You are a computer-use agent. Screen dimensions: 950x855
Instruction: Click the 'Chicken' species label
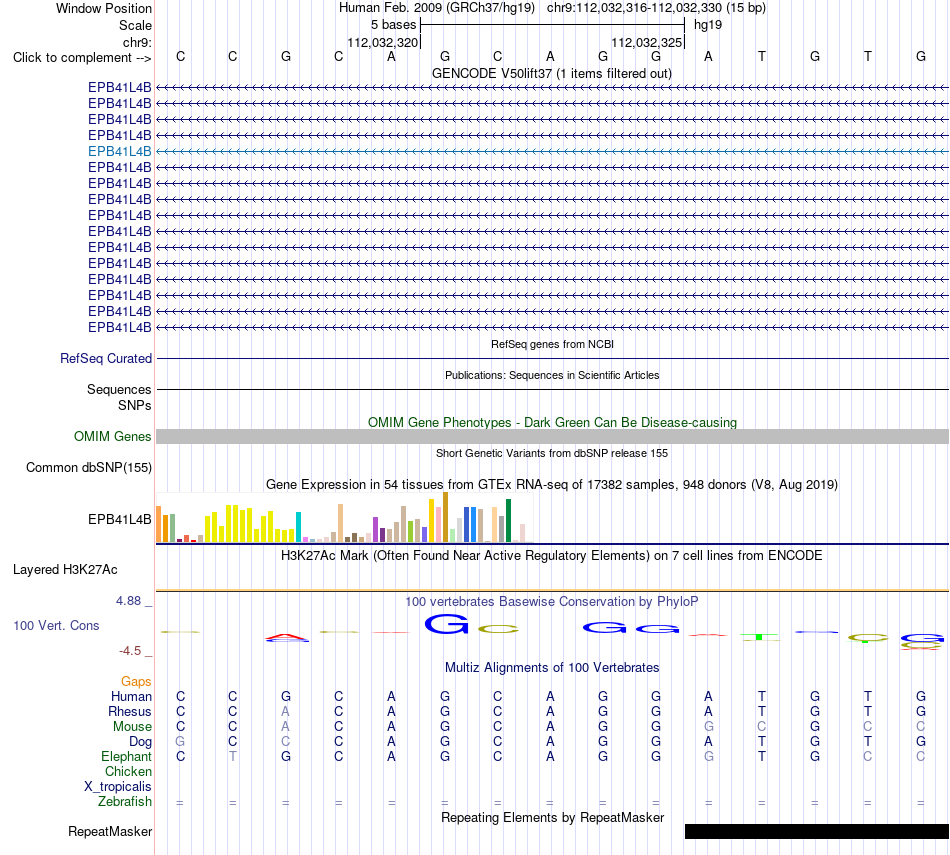pos(128,771)
